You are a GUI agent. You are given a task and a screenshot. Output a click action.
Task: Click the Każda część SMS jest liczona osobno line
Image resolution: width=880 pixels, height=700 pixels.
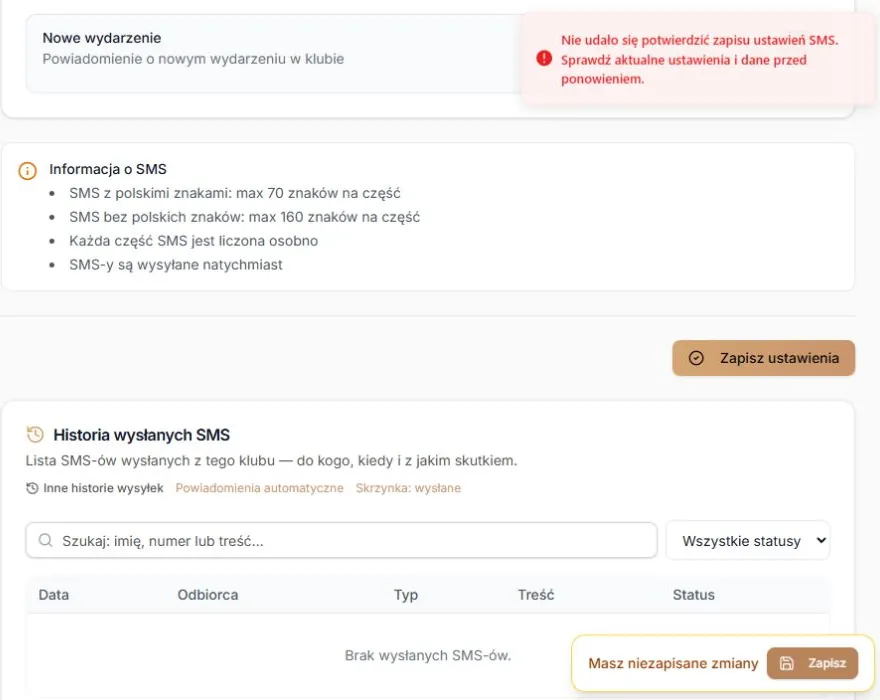click(x=194, y=241)
